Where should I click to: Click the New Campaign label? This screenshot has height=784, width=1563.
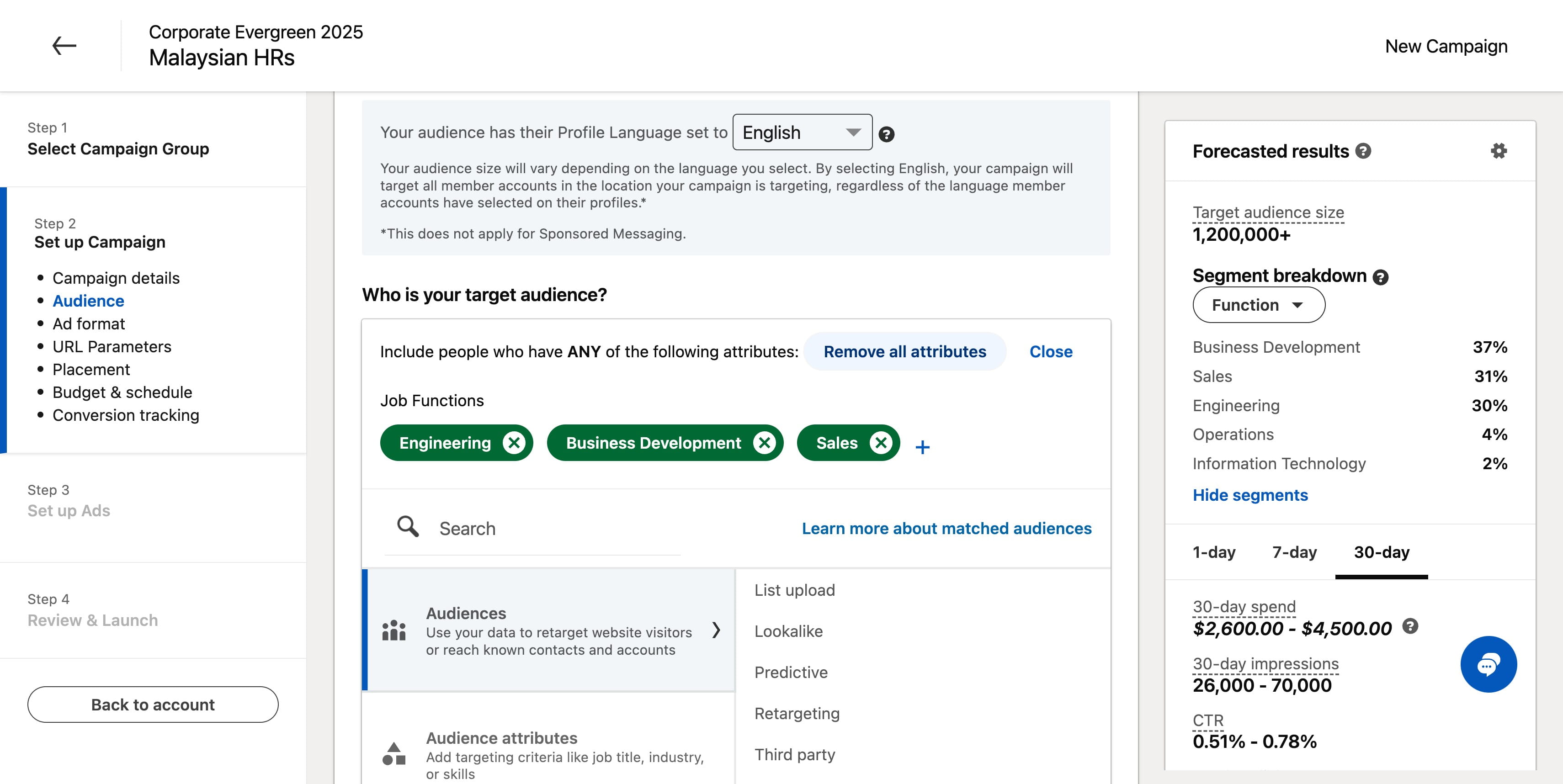point(1446,47)
